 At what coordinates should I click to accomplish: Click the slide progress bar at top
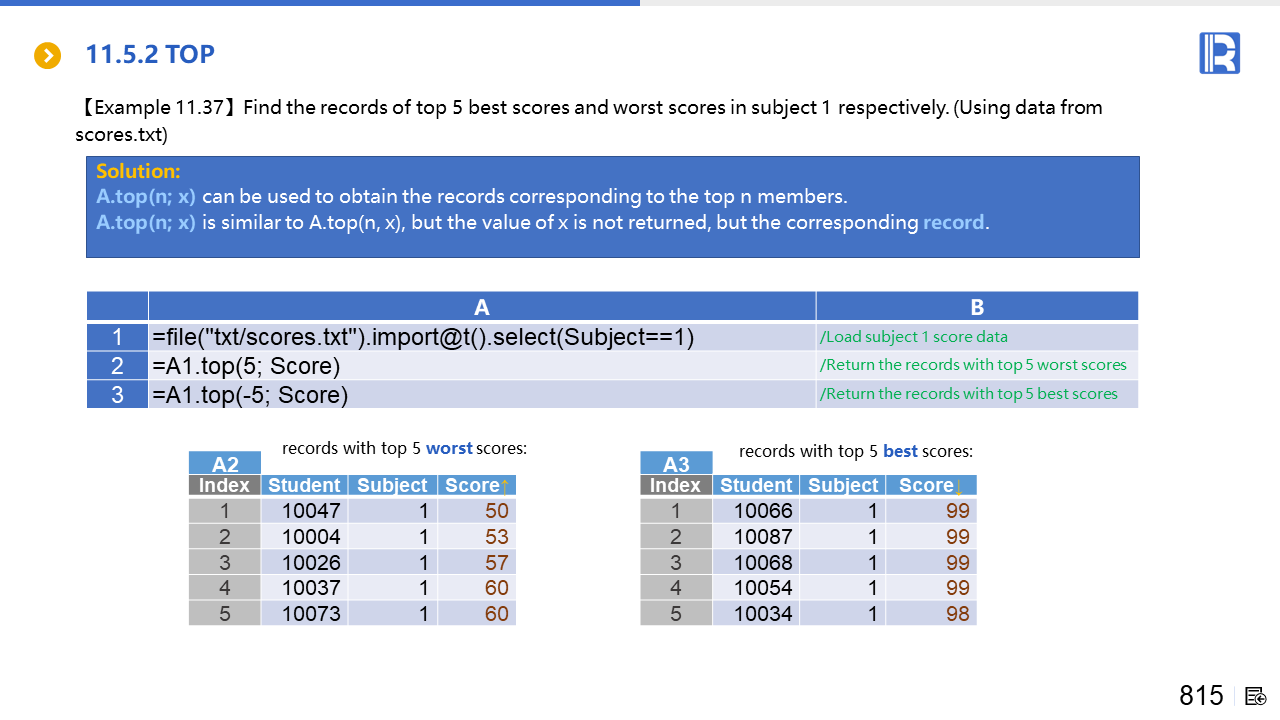click(x=320, y=3)
